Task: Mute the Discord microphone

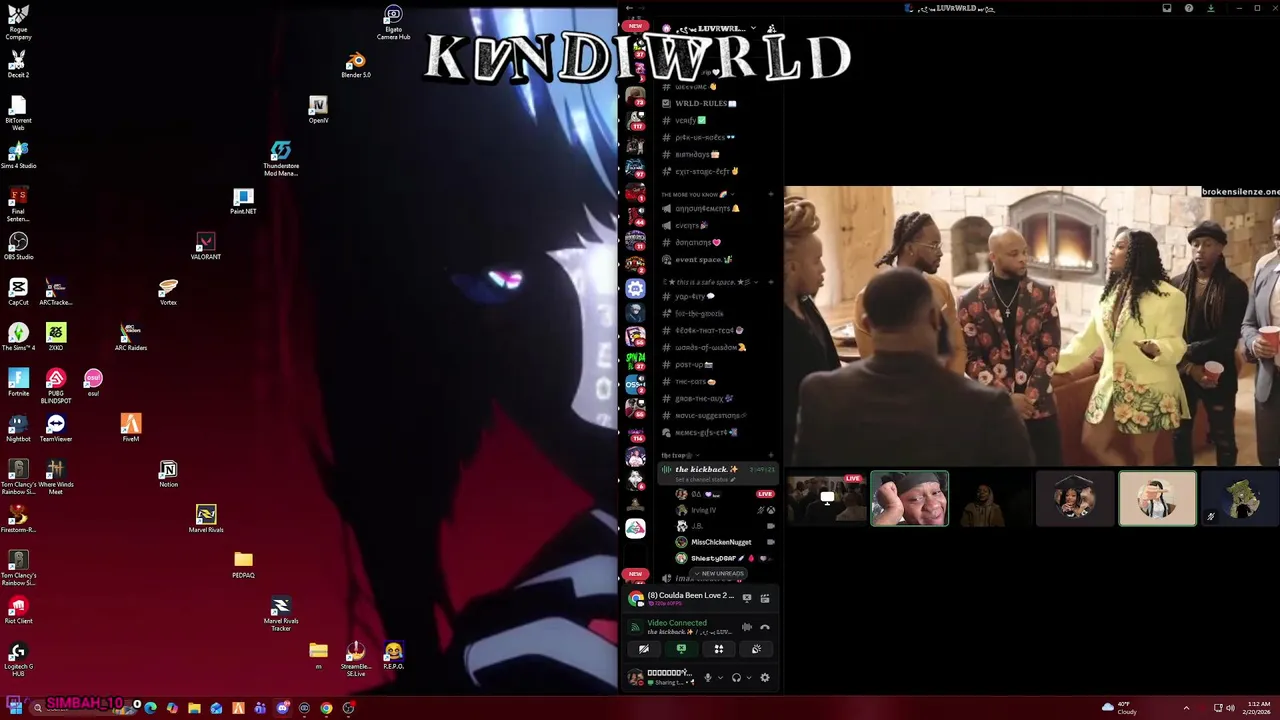Action: pos(708,678)
